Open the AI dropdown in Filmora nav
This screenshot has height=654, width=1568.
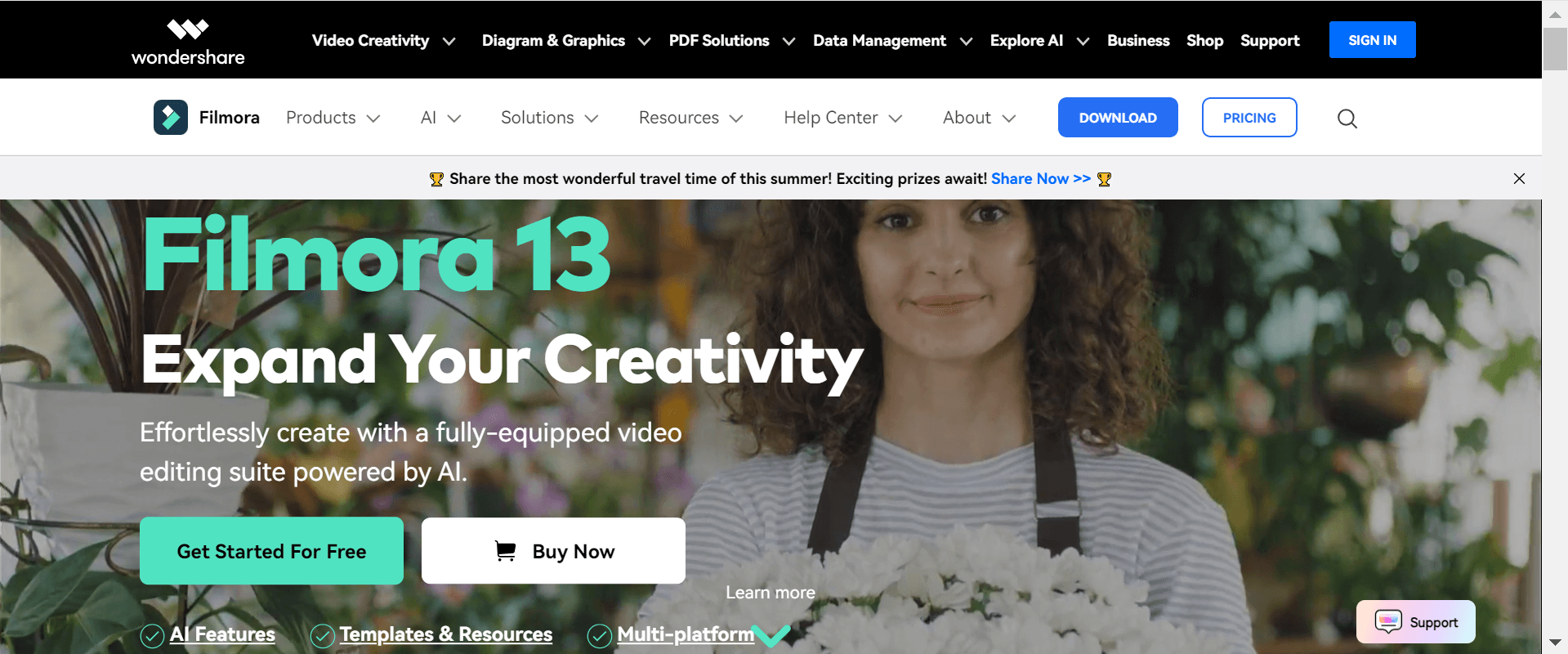click(441, 118)
